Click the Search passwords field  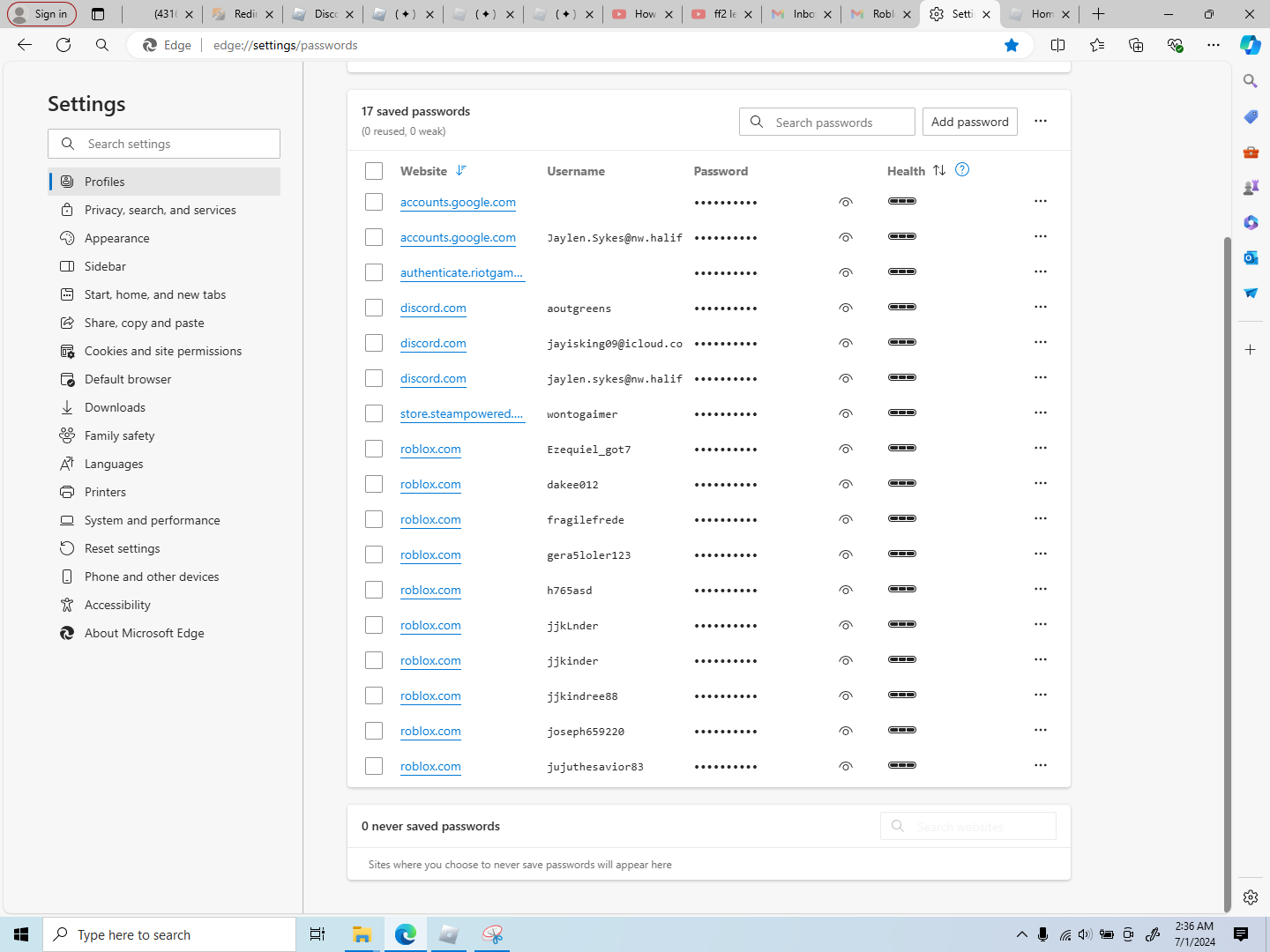click(x=827, y=122)
